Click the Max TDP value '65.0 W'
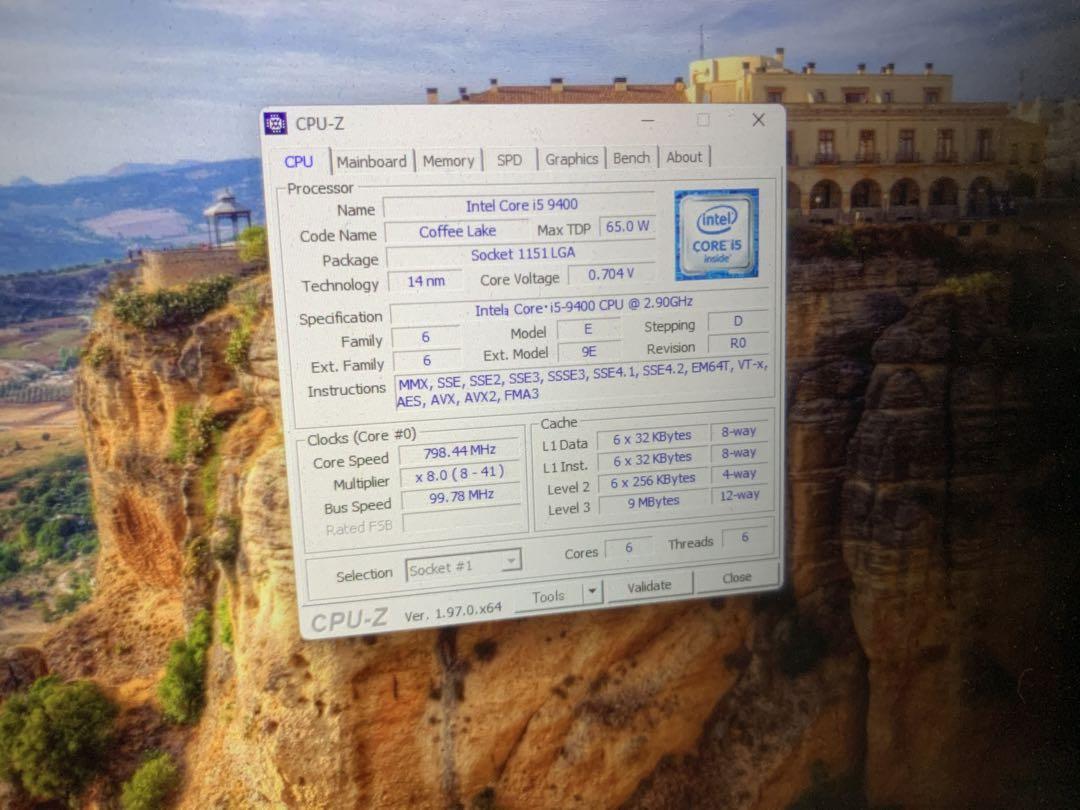This screenshot has width=1080, height=810. click(x=627, y=227)
